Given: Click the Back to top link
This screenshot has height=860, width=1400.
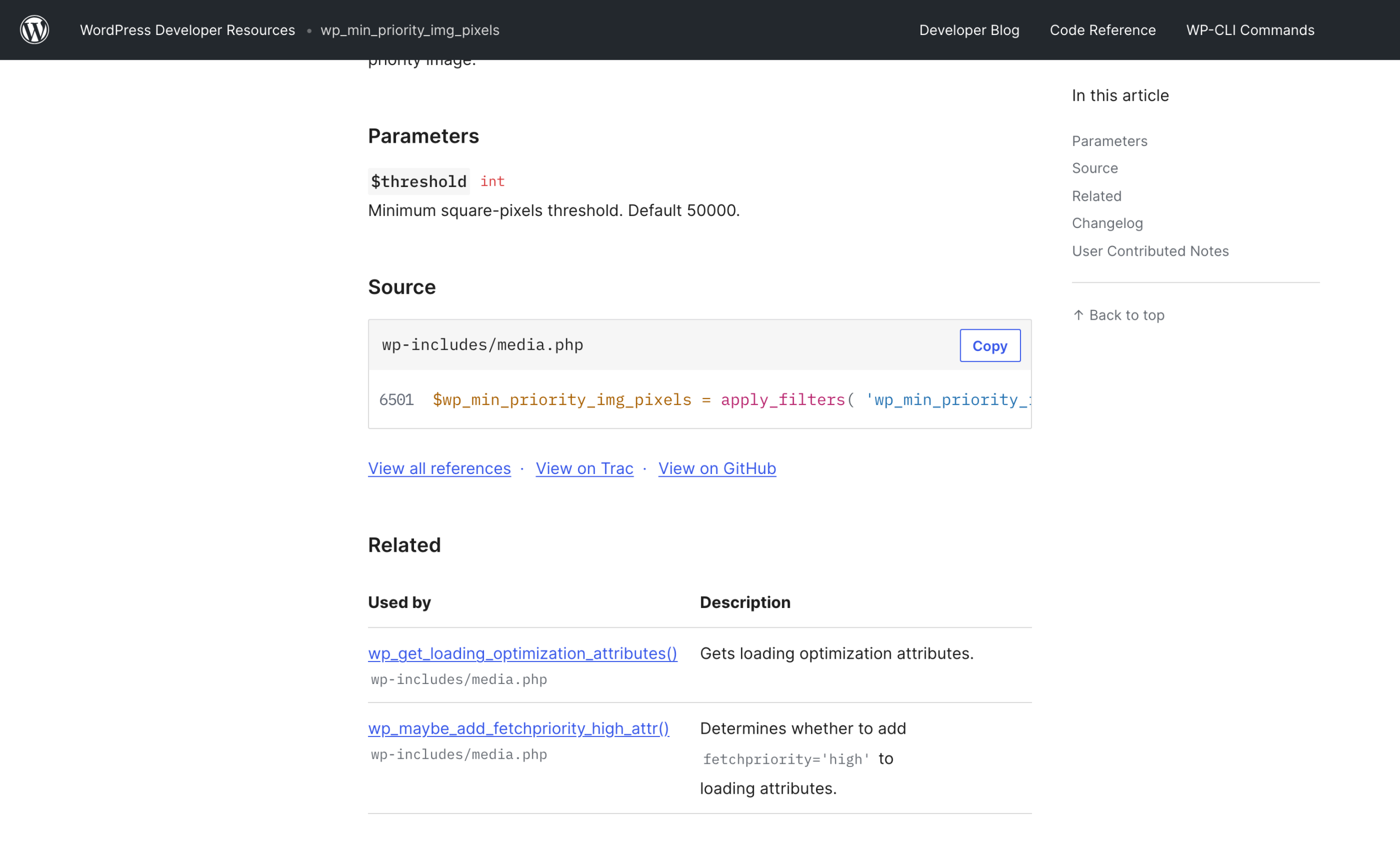Looking at the screenshot, I should [1118, 315].
